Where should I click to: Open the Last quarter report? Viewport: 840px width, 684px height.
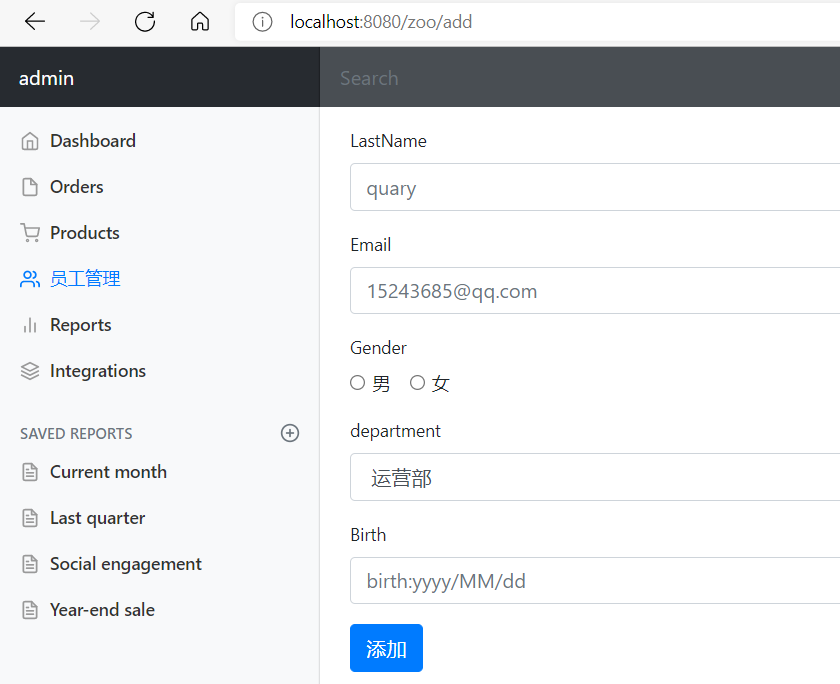click(x=97, y=518)
